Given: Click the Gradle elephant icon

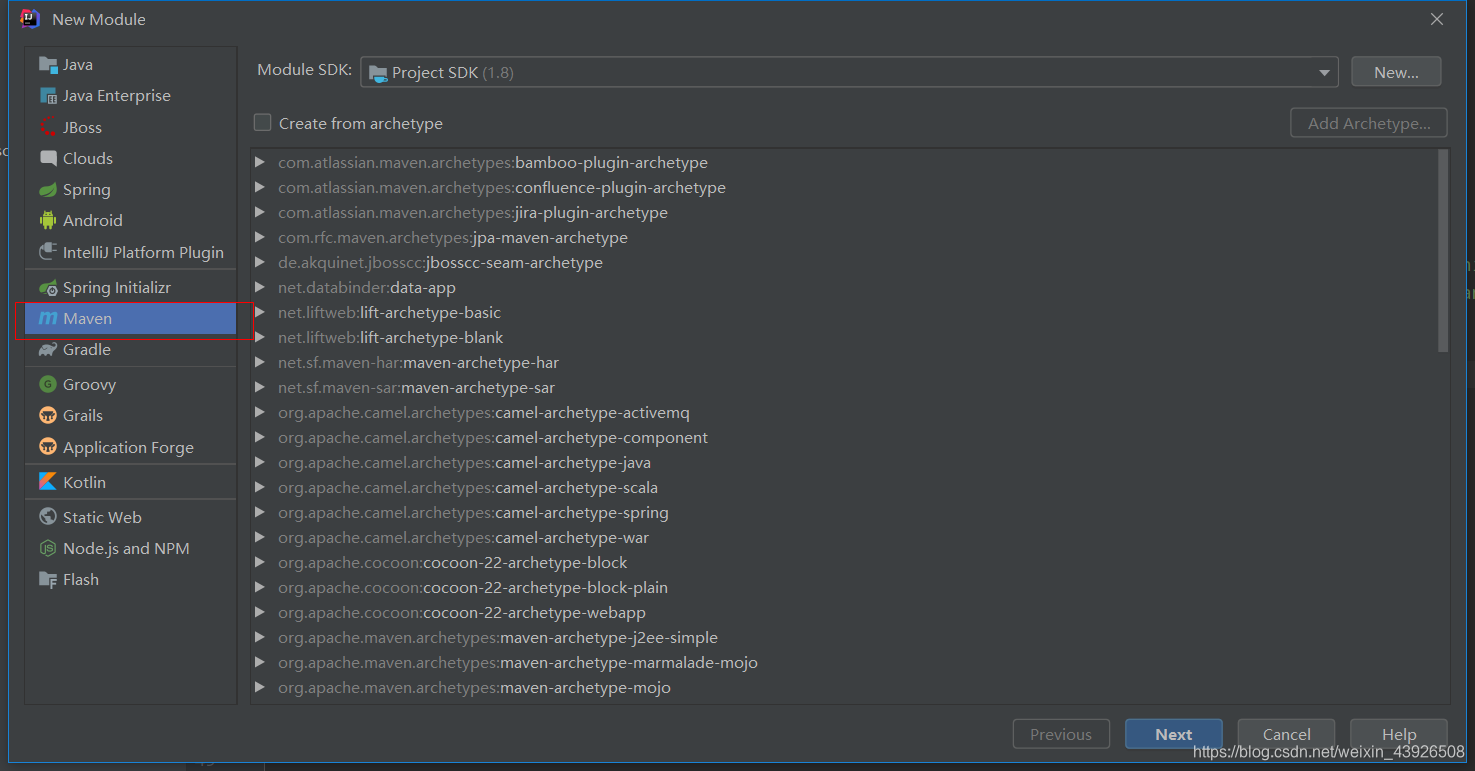Looking at the screenshot, I should (x=48, y=350).
